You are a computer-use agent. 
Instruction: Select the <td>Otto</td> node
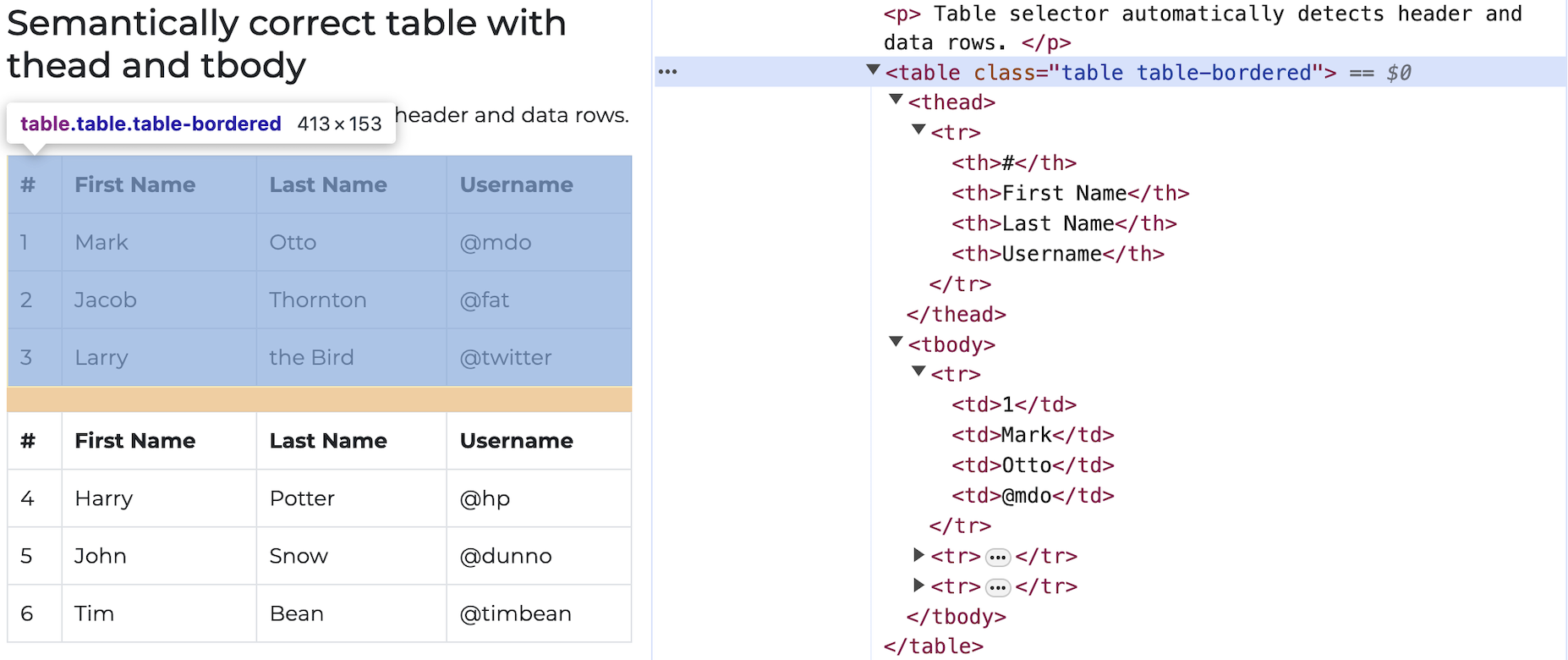(x=1033, y=465)
